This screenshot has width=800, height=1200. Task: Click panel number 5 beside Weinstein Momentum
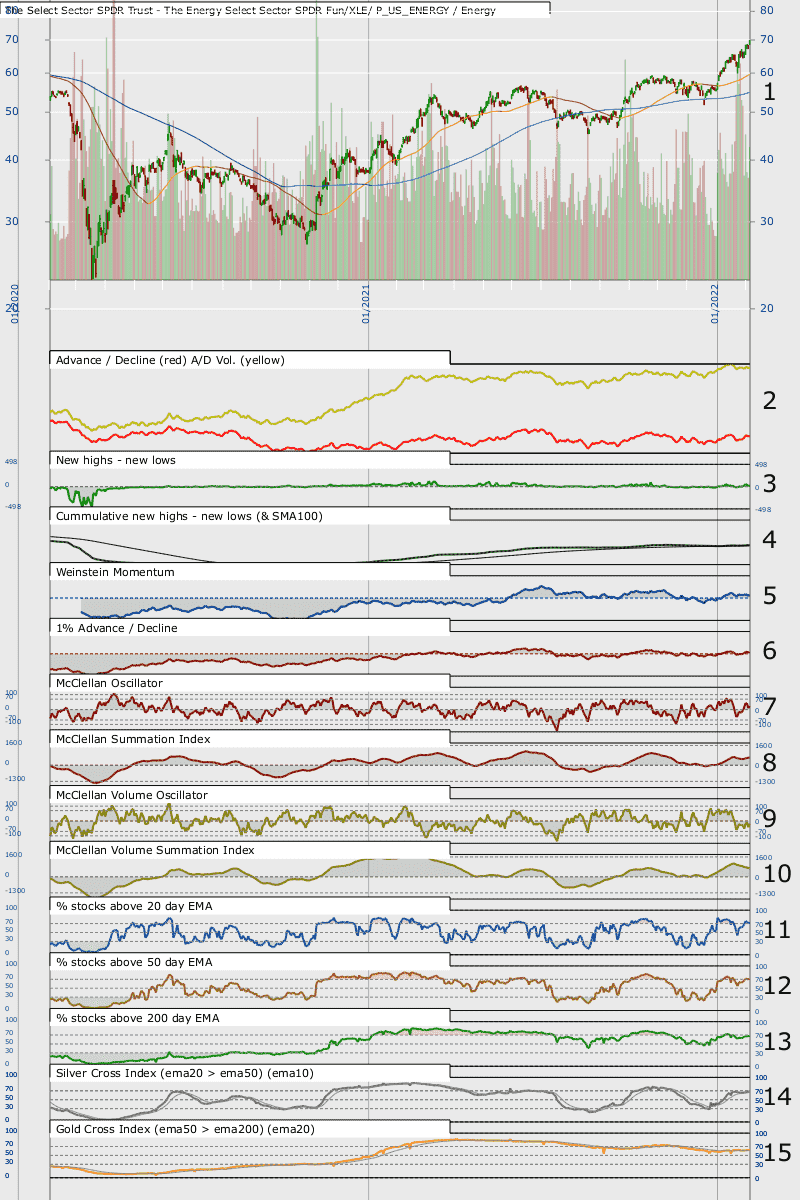pyautogui.click(x=769, y=596)
